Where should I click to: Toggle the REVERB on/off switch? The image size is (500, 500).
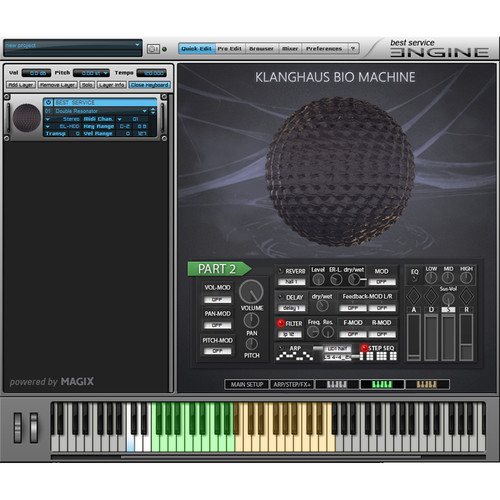(281, 271)
